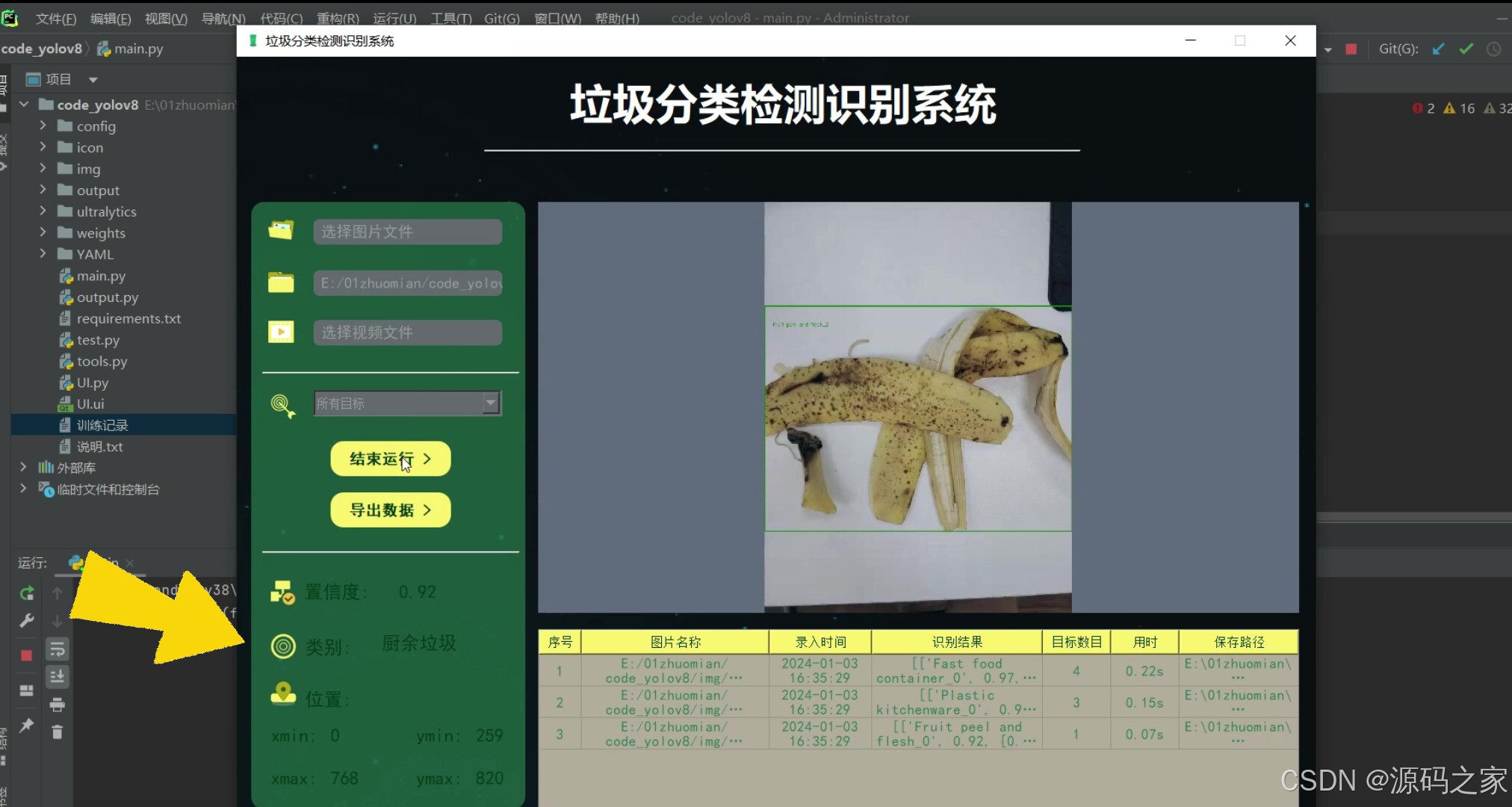The height and width of the screenshot is (807, 1512).
Task: Open run configuration settings wrench icon
Action: click(26, 620)
